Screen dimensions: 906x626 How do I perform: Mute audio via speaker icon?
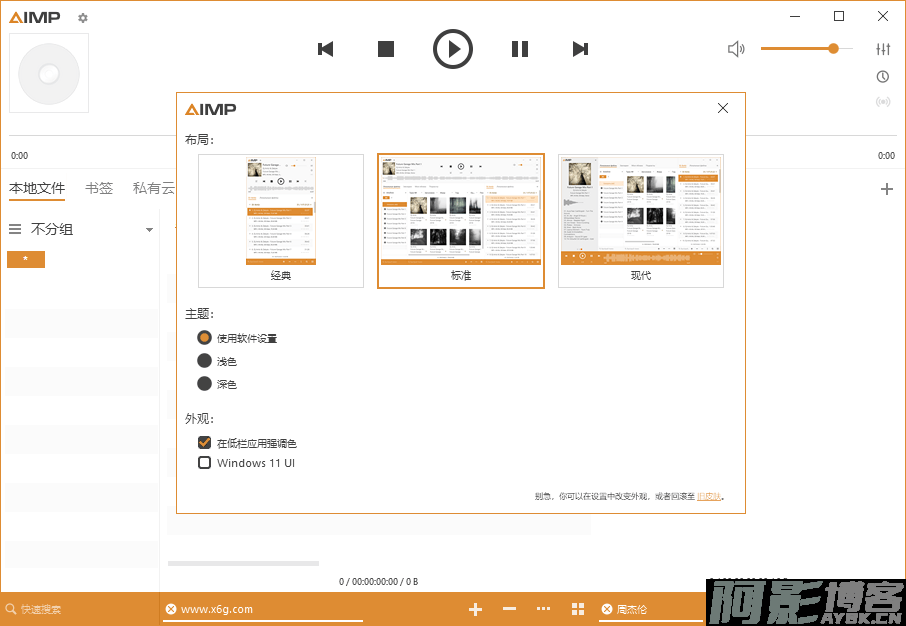736,49
